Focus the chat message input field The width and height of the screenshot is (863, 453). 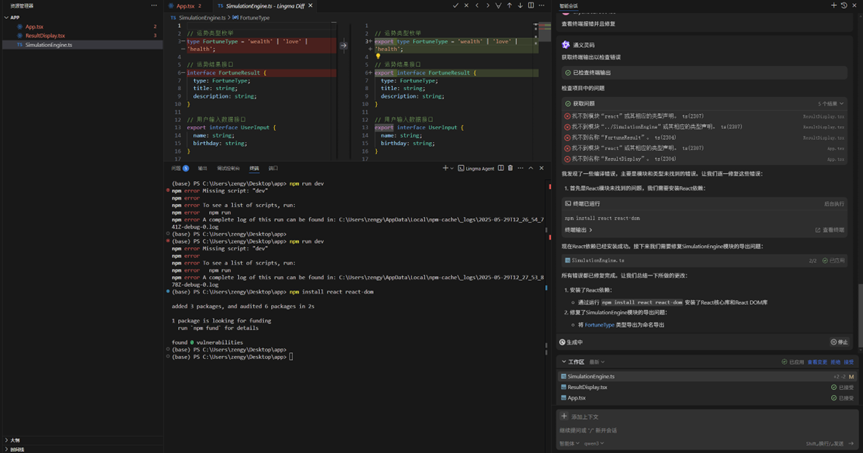tap(707, 430)
